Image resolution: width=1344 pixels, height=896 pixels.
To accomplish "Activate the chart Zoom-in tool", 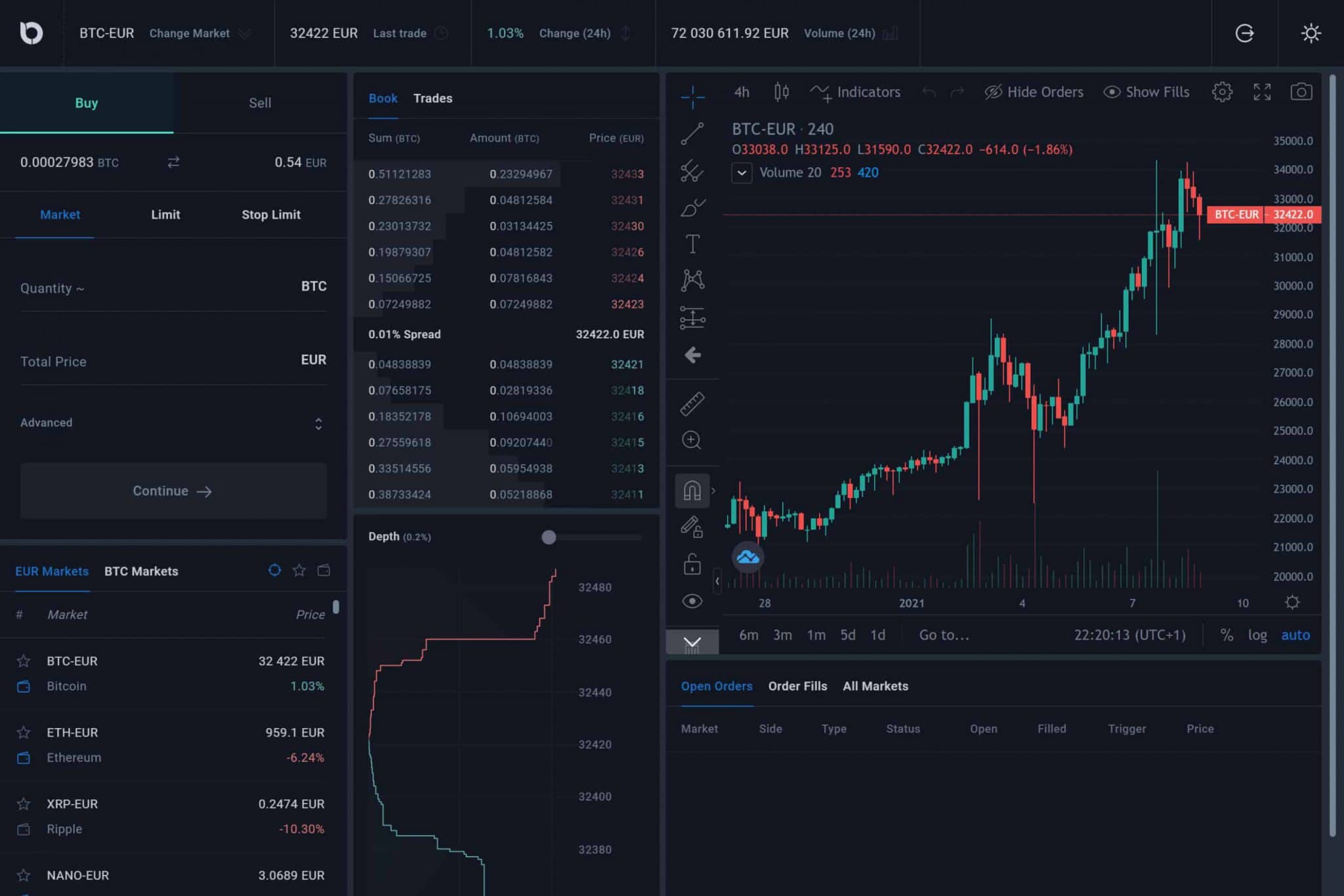I will 692,439.
